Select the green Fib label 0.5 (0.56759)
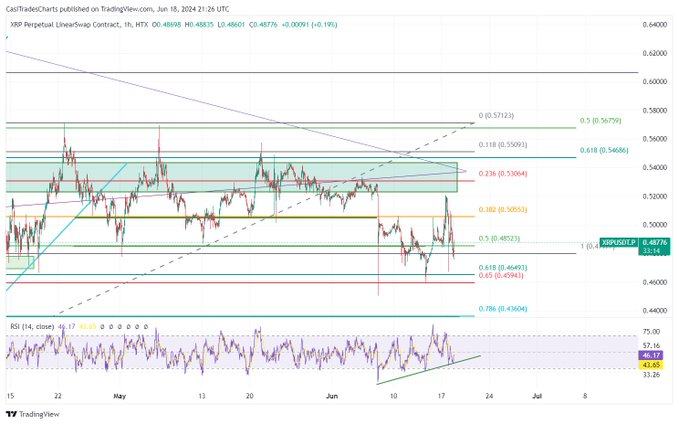The image size is (679, 424). [x=600, y=120]
